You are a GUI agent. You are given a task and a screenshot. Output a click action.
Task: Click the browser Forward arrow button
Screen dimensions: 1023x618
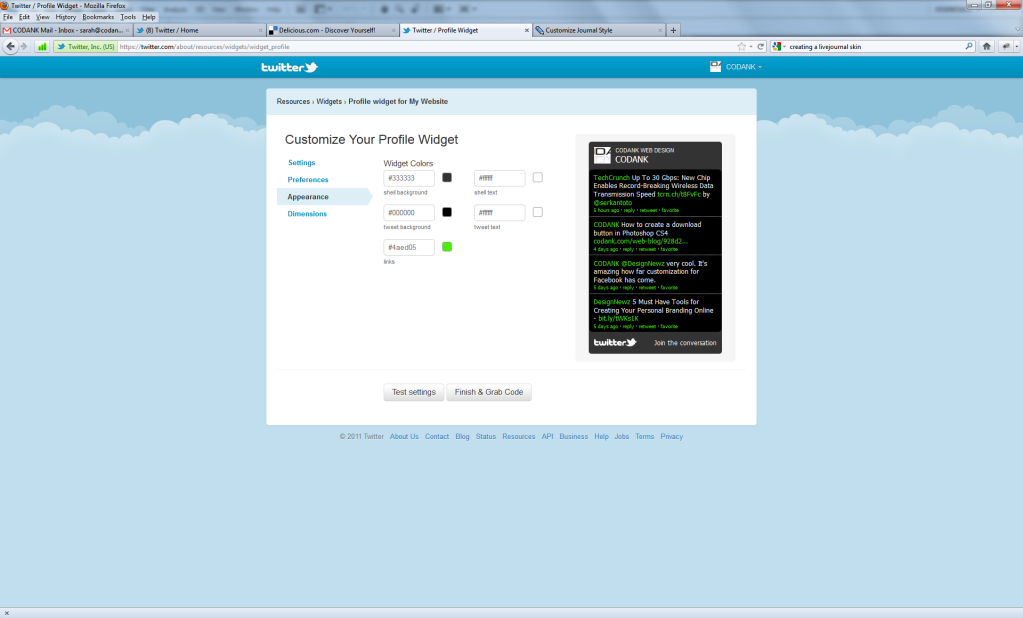[x=24, y=46]
